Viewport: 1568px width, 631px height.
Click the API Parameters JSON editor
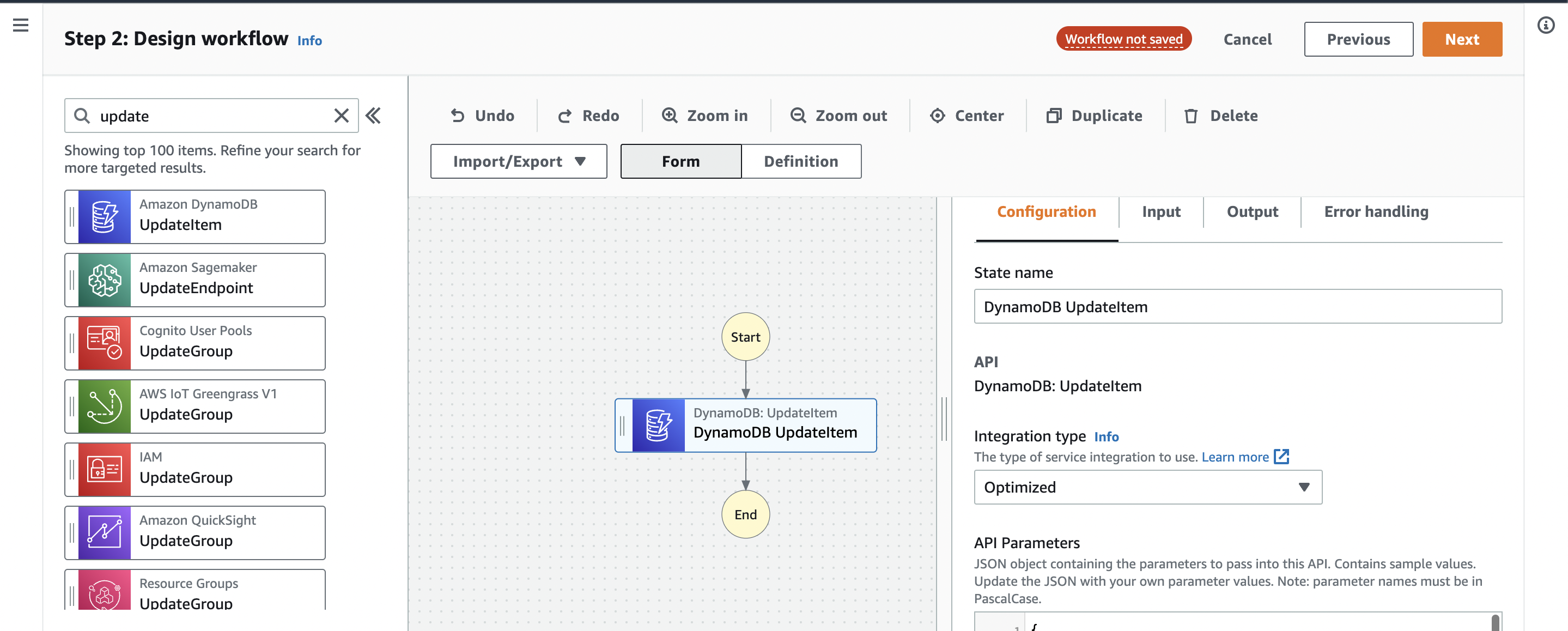coord(1238,622)
